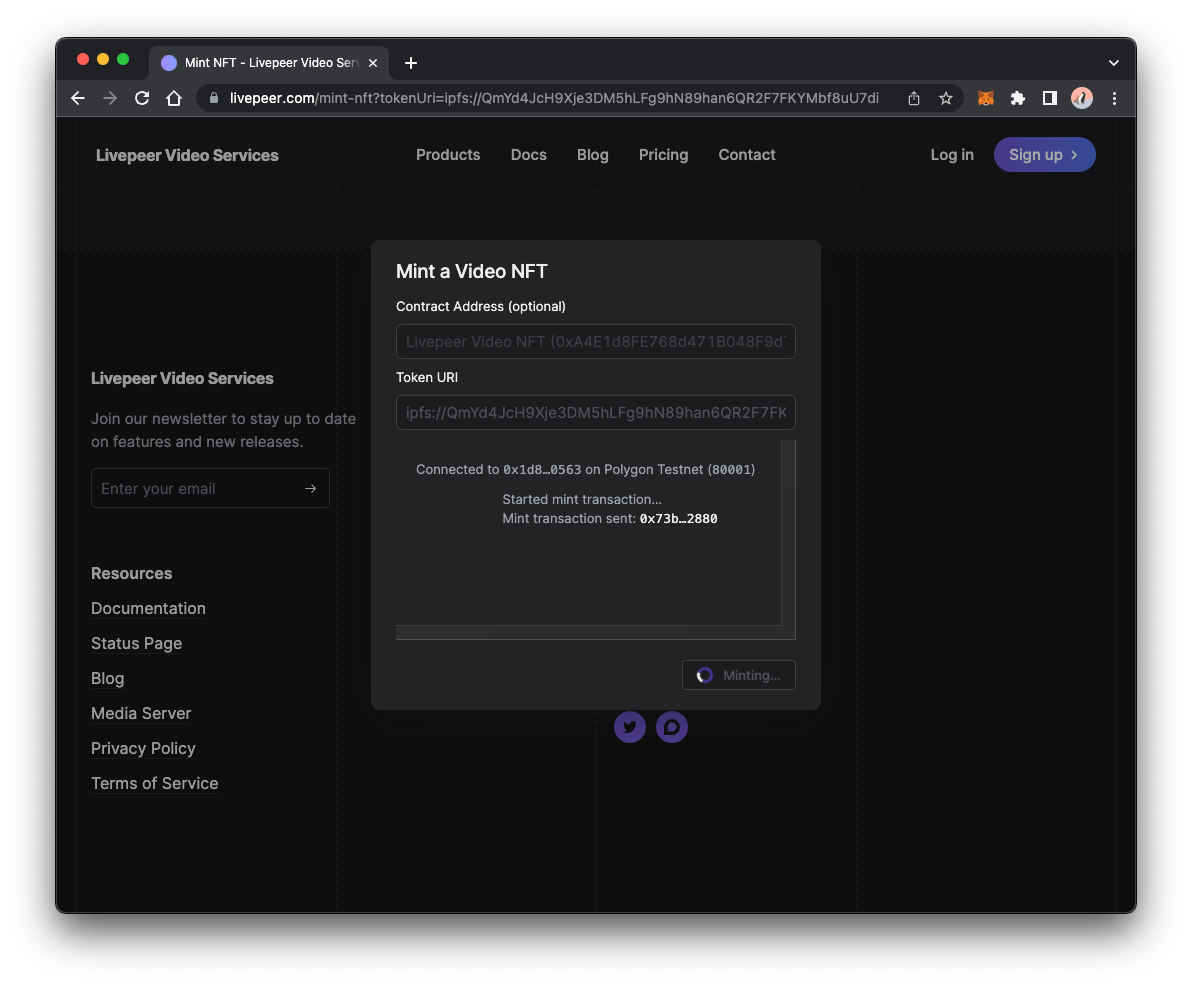The image size is (1192, 987).
Task: Click the footer Livepeer Video Services heading
Action: pos(182,378)
